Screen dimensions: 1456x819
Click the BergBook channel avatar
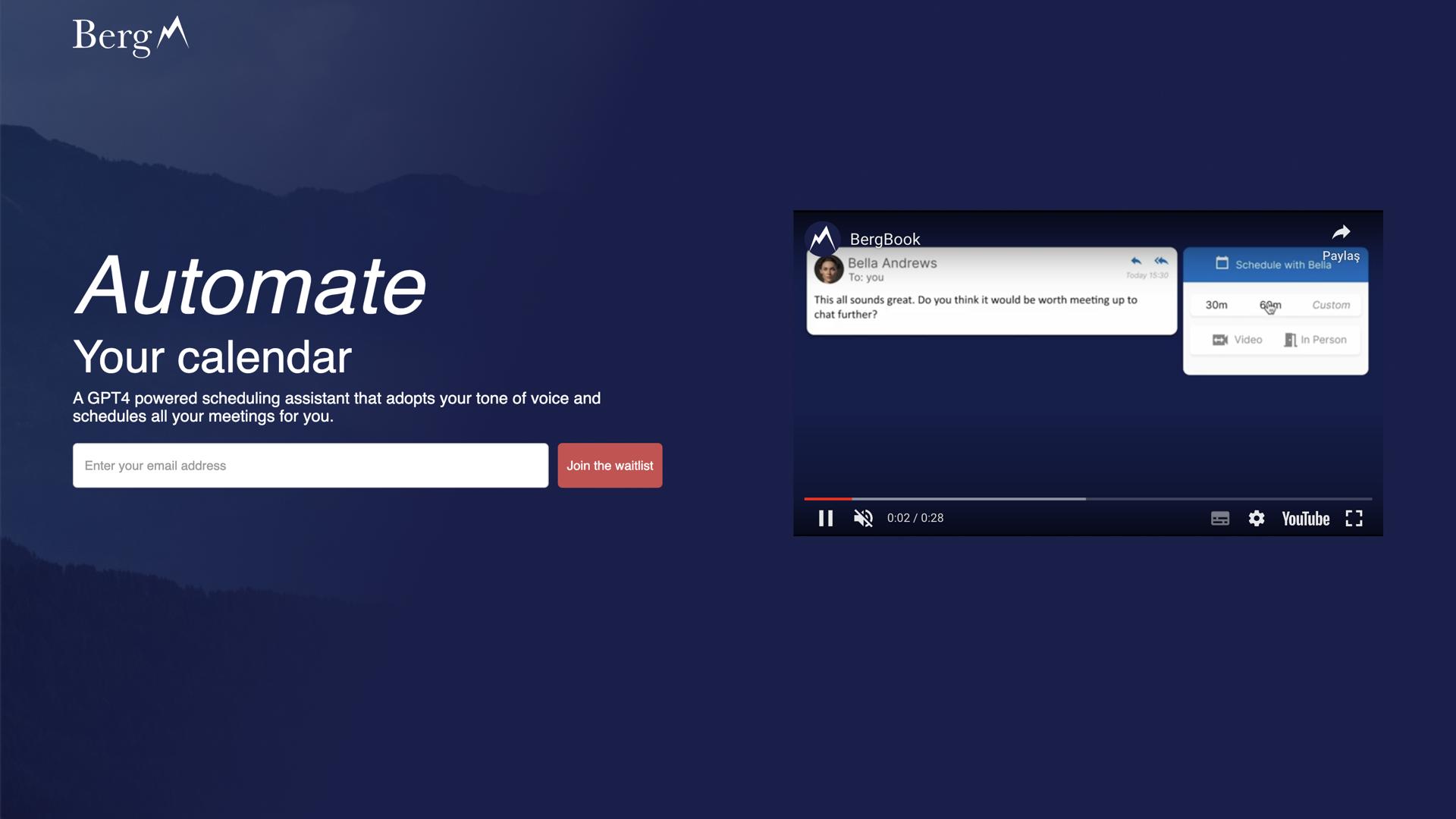pyautogui.click(x=823, y=240)
